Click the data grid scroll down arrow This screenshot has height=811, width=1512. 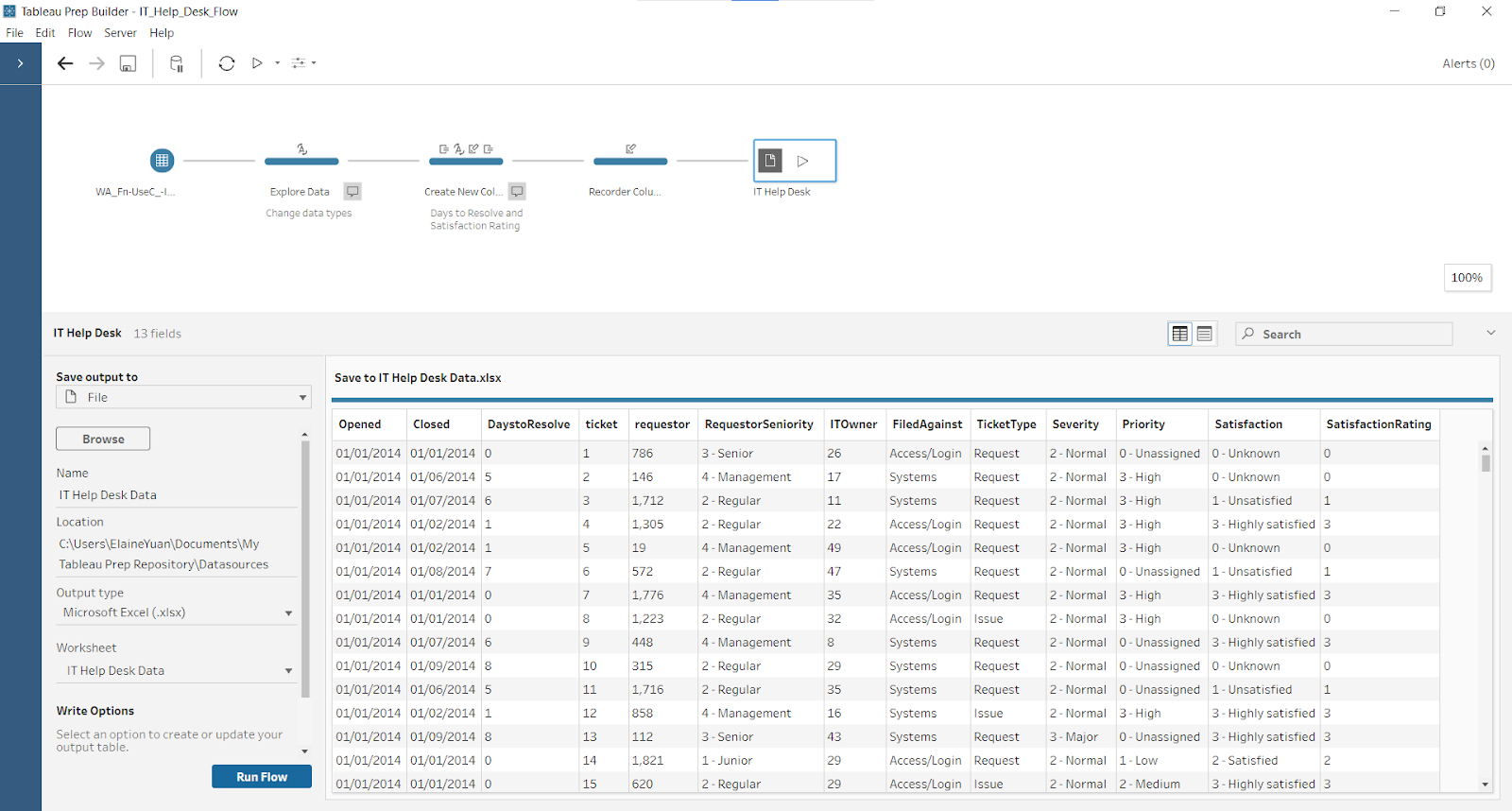point(1486,785)
